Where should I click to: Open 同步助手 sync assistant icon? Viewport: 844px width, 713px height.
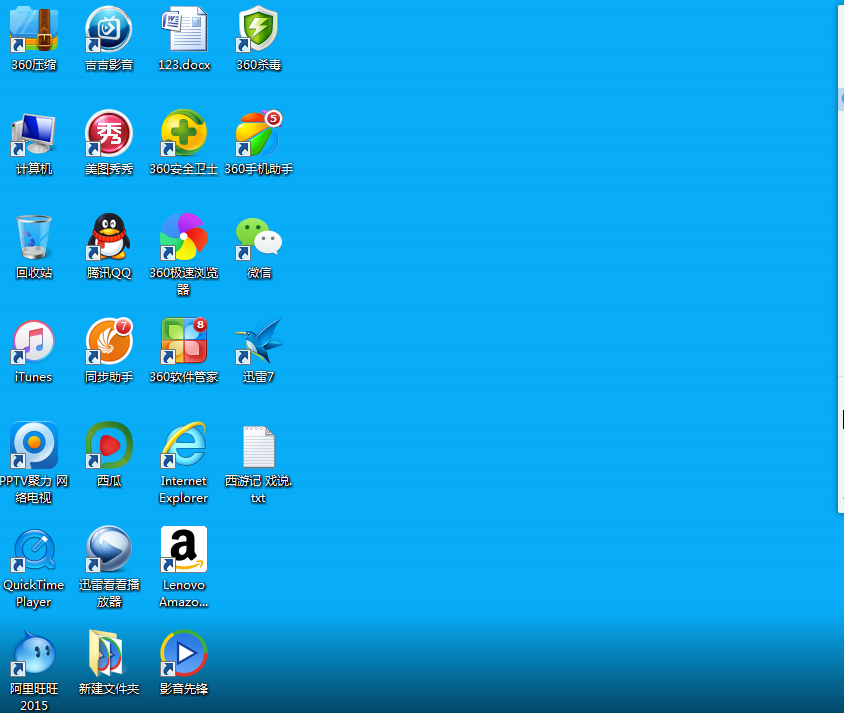point(109,342)
